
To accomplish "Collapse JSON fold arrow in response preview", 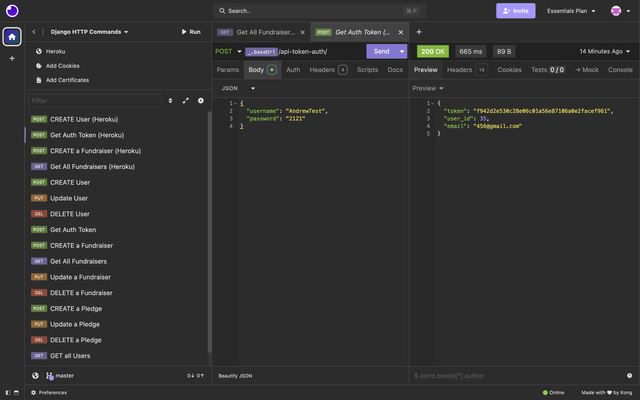I will (x=433, y=104).
